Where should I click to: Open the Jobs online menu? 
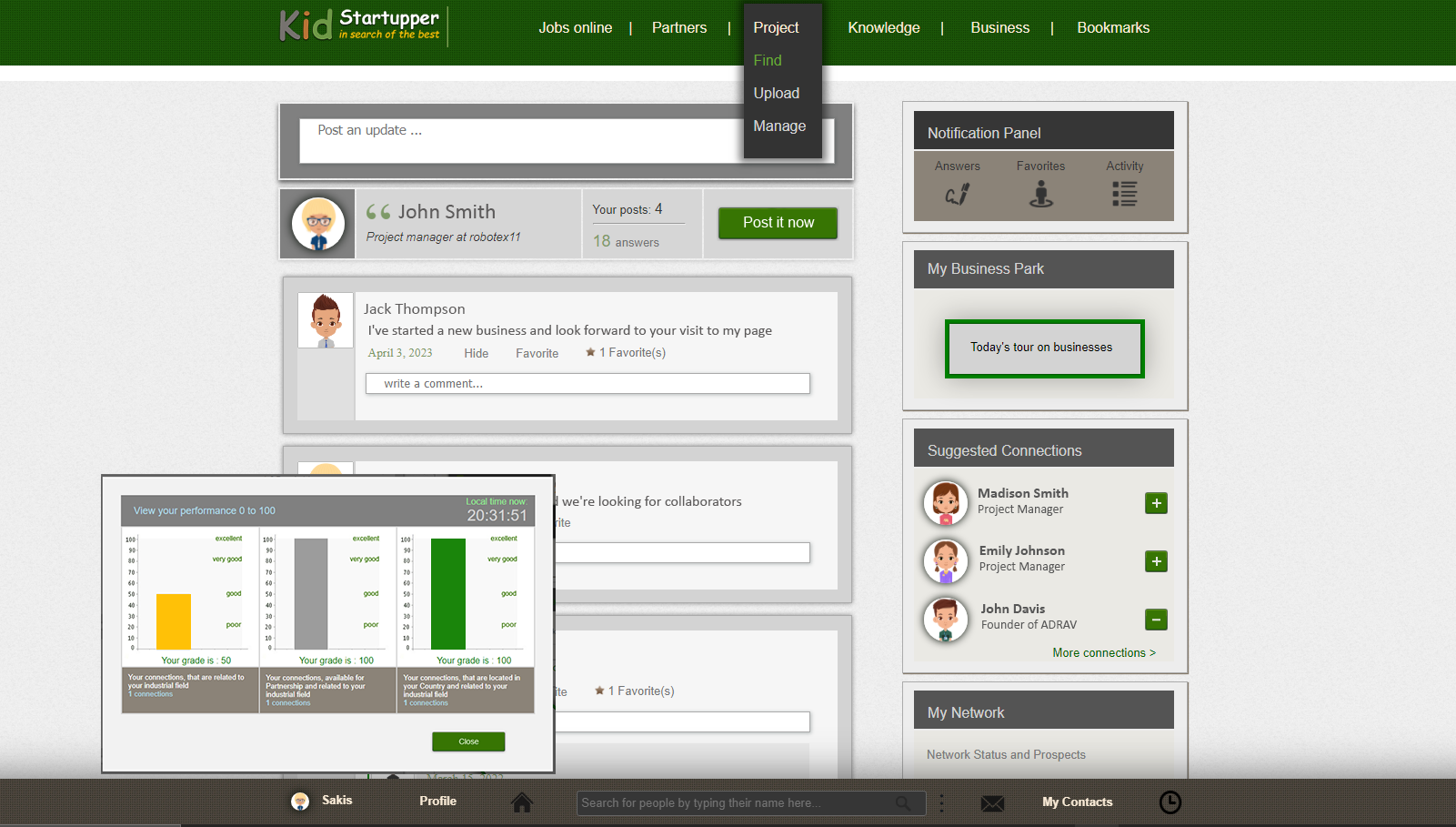click(x=576, y=28)
